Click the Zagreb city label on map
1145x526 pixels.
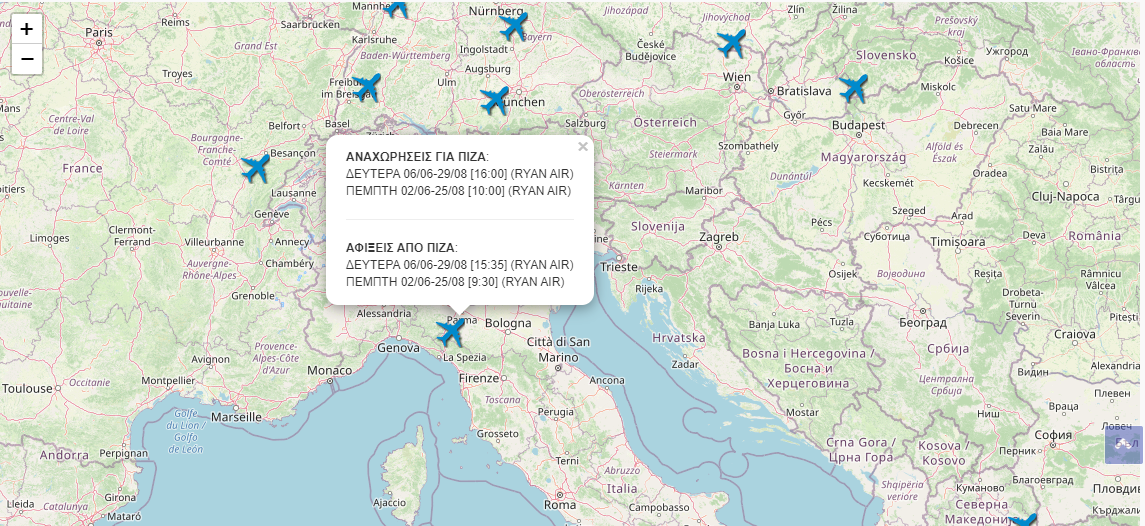pyautogui.click(x=719, y=237)
